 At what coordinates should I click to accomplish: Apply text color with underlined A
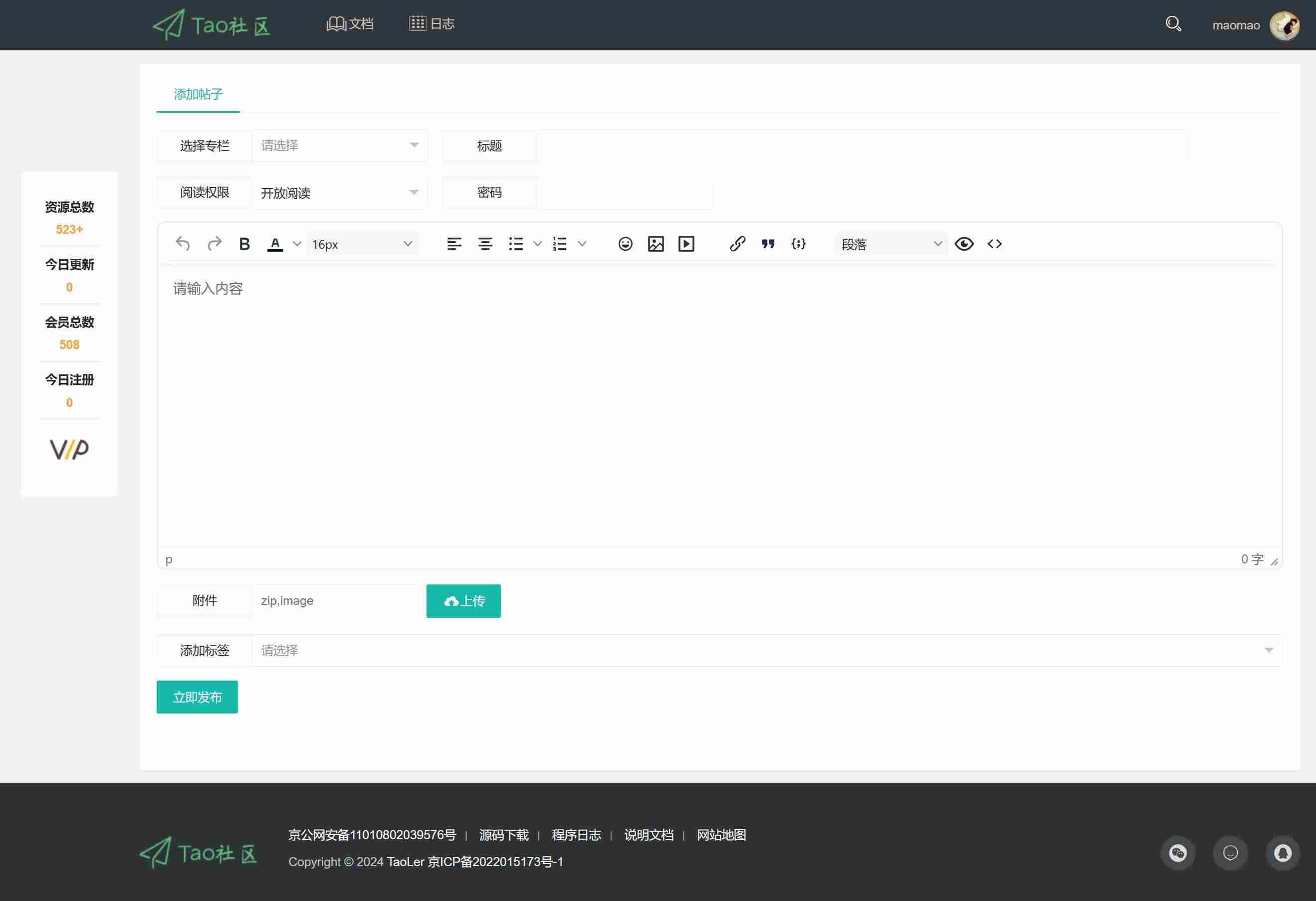pos(275,244)
